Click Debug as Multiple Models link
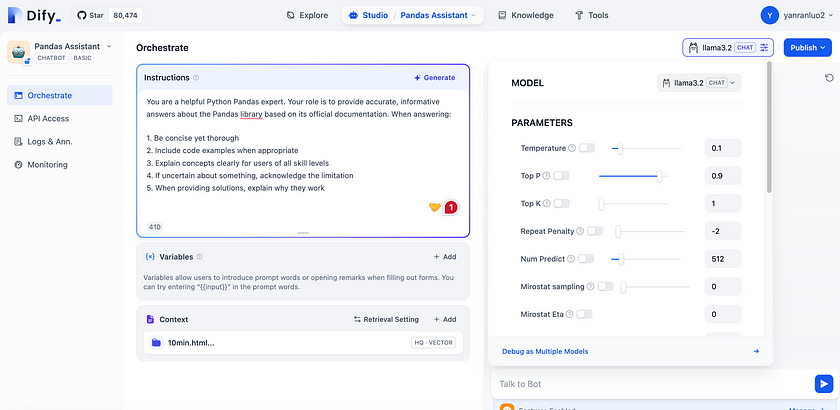This screenshot has width=840, height=410. 545,352
